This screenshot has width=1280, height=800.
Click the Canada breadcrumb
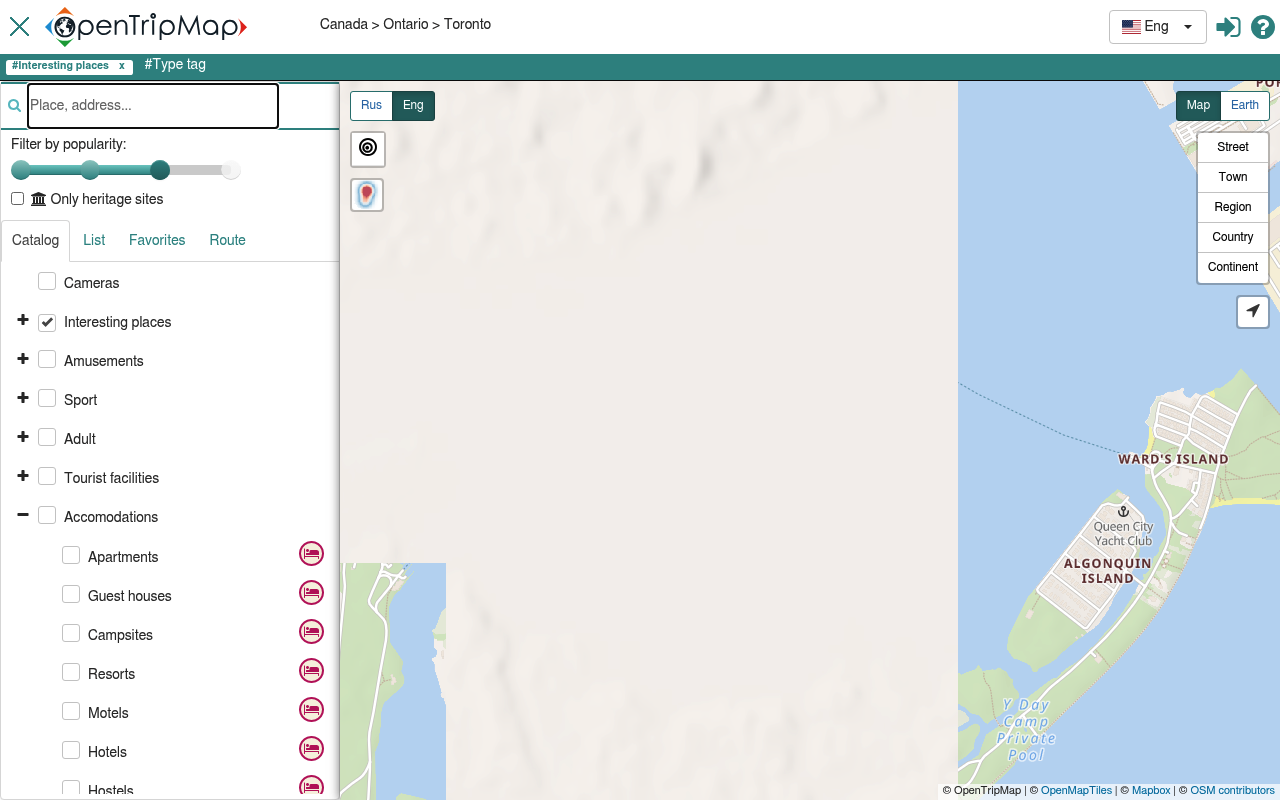click(343, 24)
